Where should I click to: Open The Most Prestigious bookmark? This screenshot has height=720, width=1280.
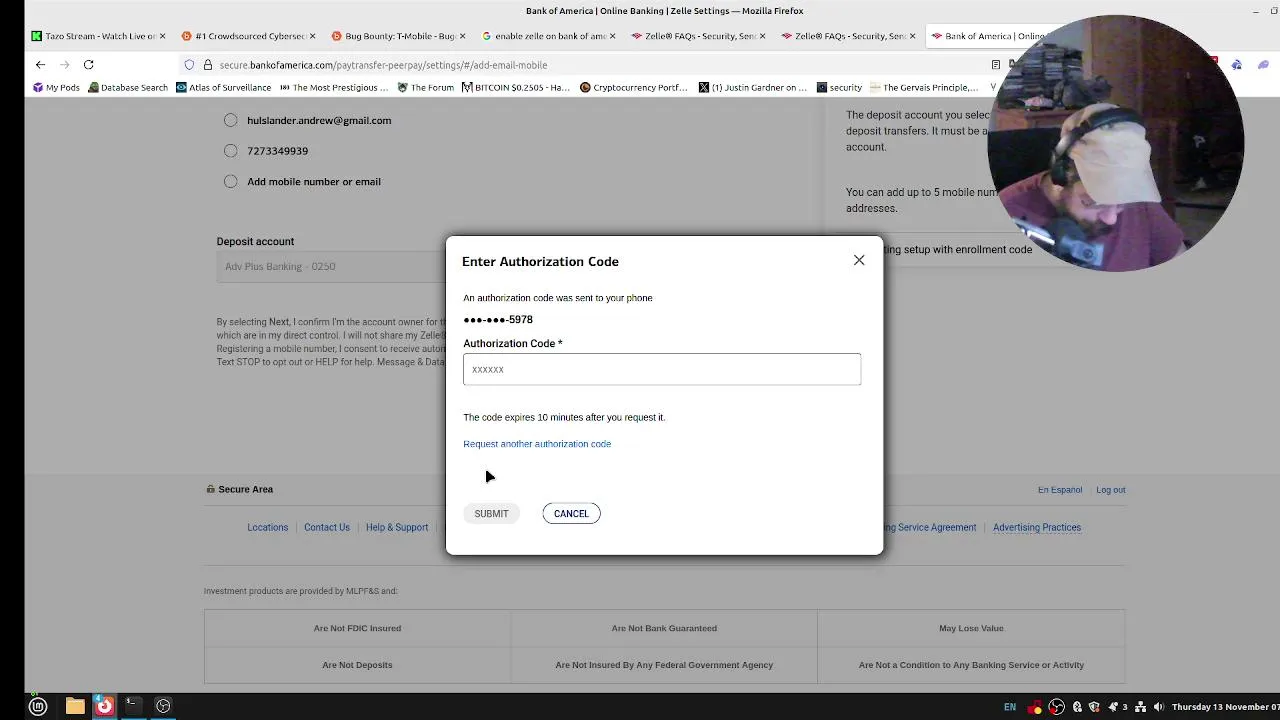(x=333, y=88)
